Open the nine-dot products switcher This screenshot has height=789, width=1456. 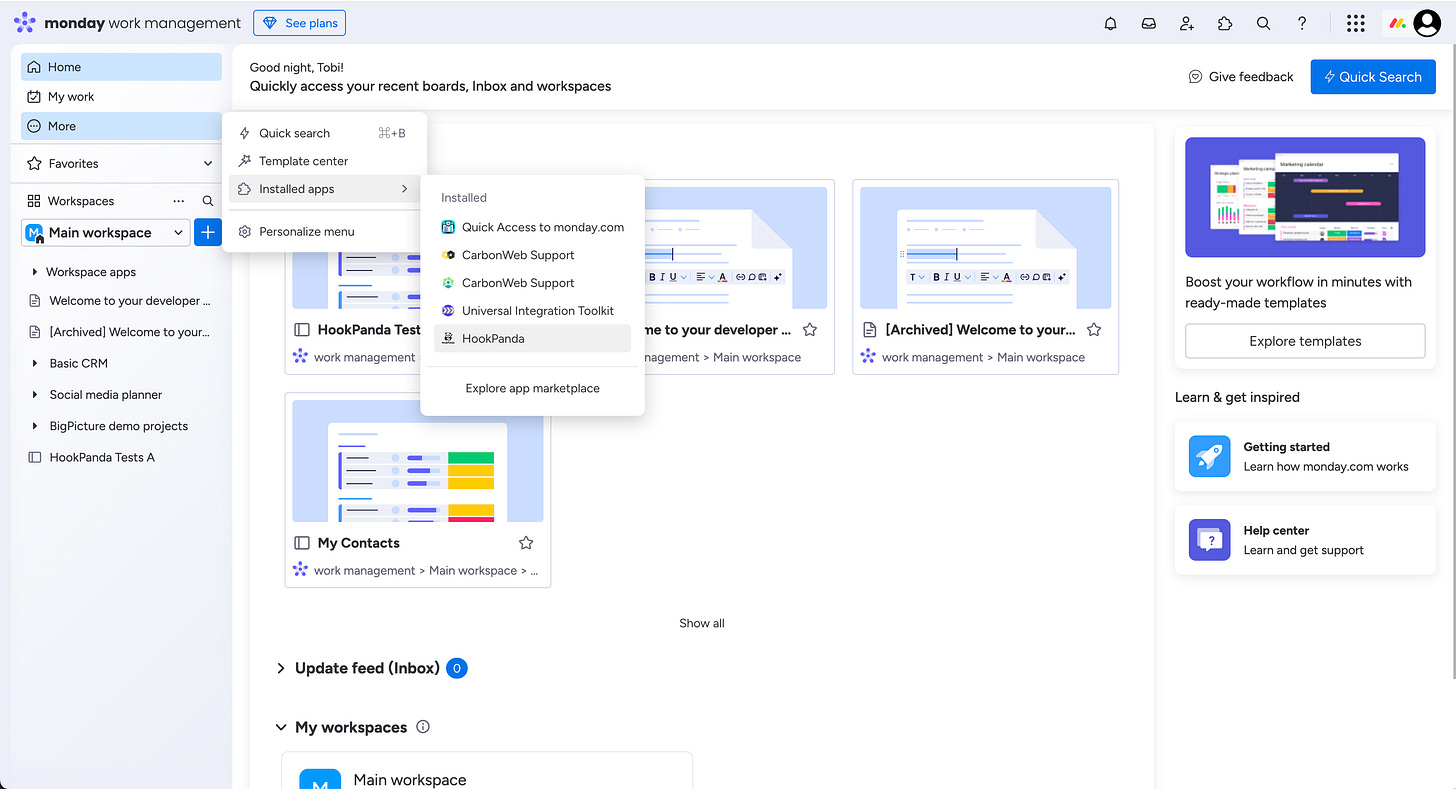1355,23
